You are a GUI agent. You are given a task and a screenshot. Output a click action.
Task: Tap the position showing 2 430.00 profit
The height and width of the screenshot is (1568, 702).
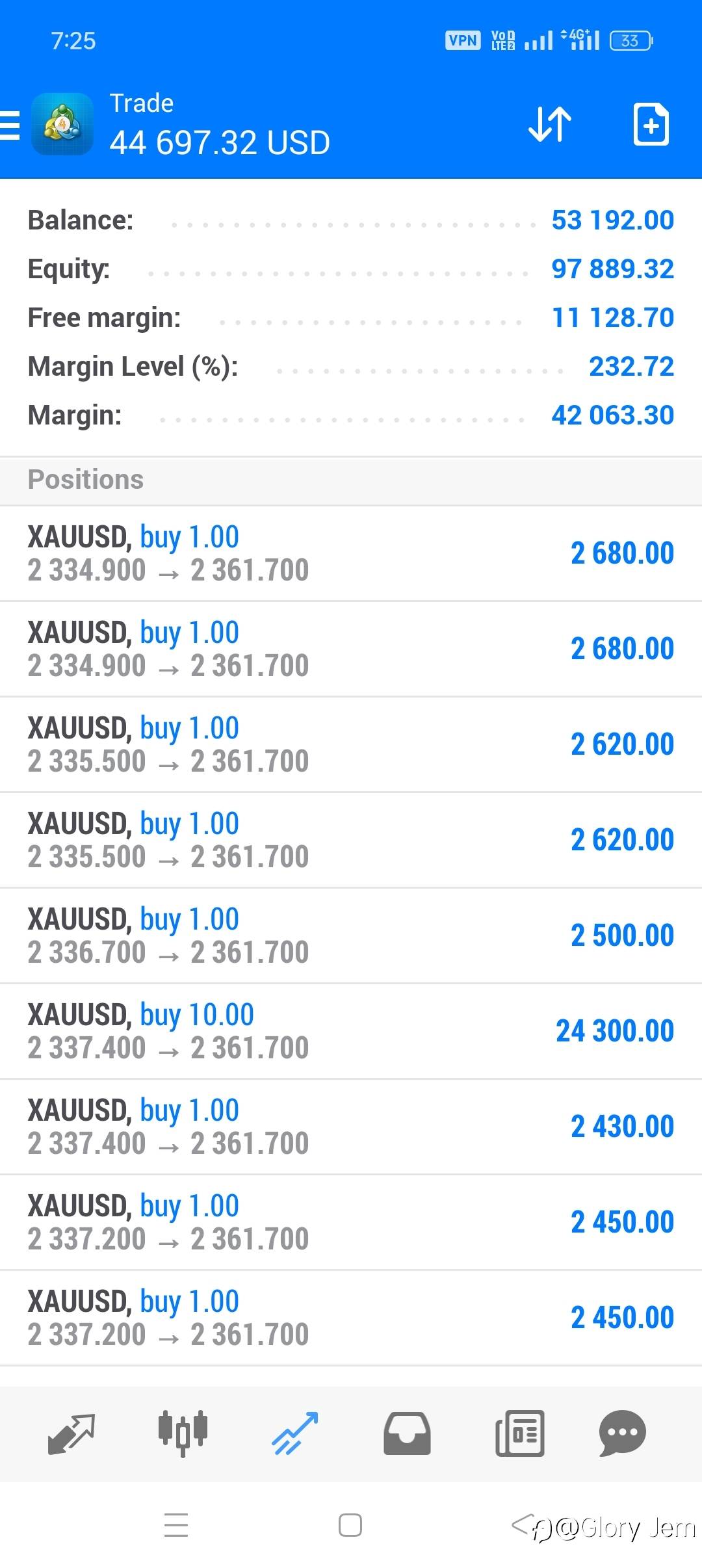coord(351,1127)
